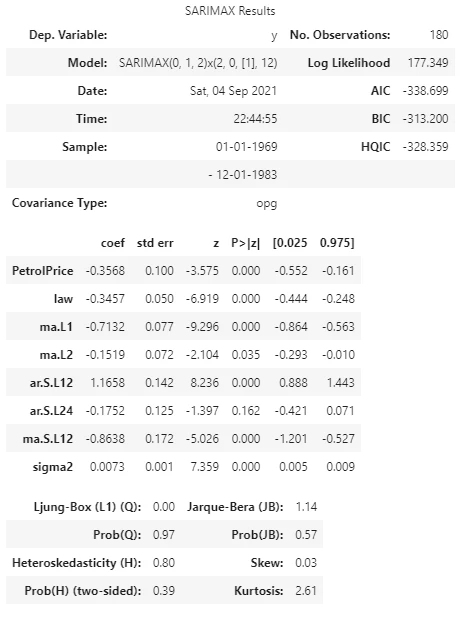Select the ar.S.L24 p-value 0.162

tap(245, 410)
